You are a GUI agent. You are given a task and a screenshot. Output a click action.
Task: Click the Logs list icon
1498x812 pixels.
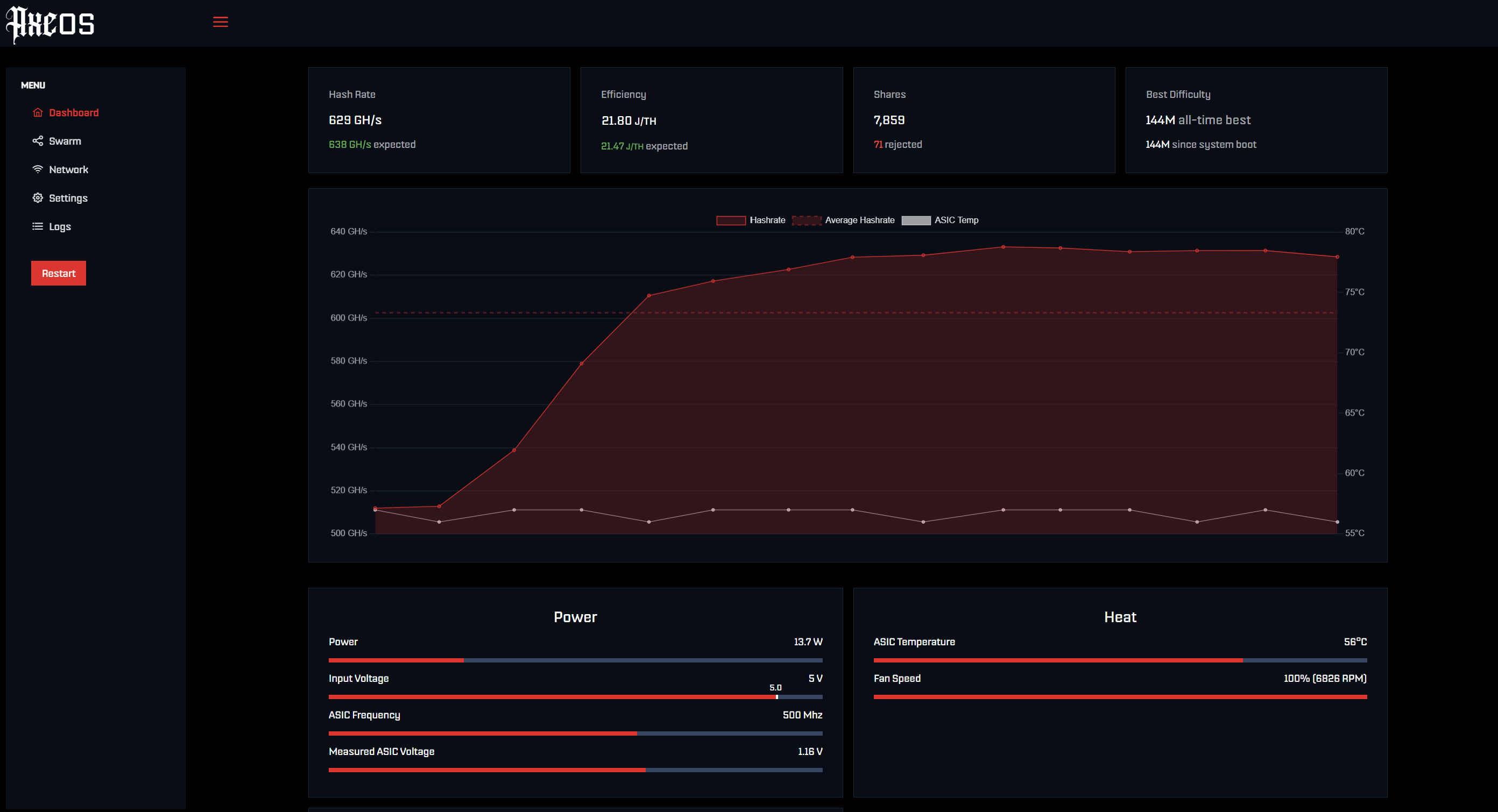(x=38, y=227)
